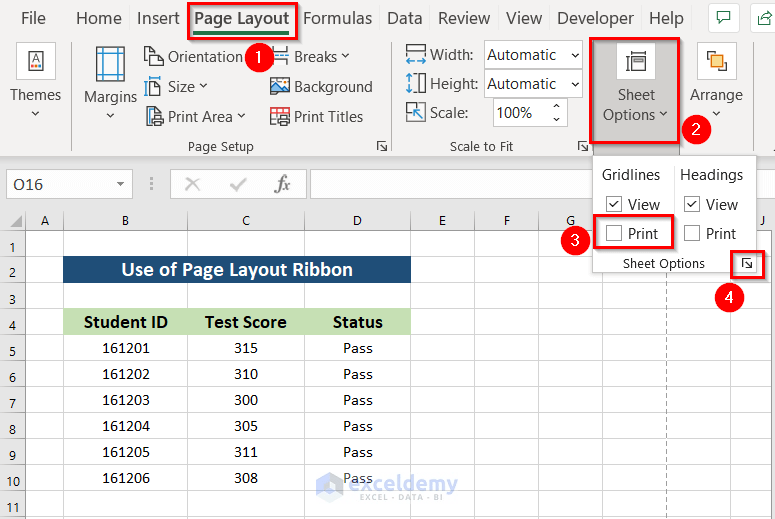775x519 pixels.
Task: Switch to the Developer tab
Action: click(x=595, y=18)
